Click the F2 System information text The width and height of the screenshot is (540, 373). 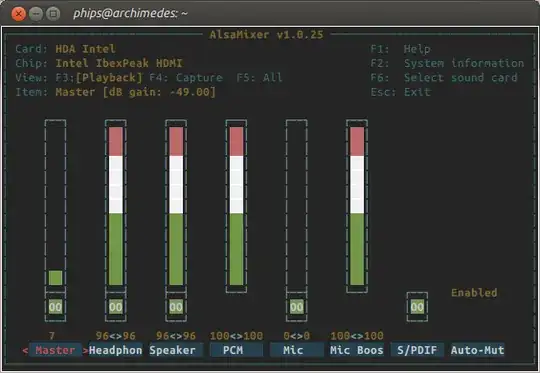click(x=447, y=63)
